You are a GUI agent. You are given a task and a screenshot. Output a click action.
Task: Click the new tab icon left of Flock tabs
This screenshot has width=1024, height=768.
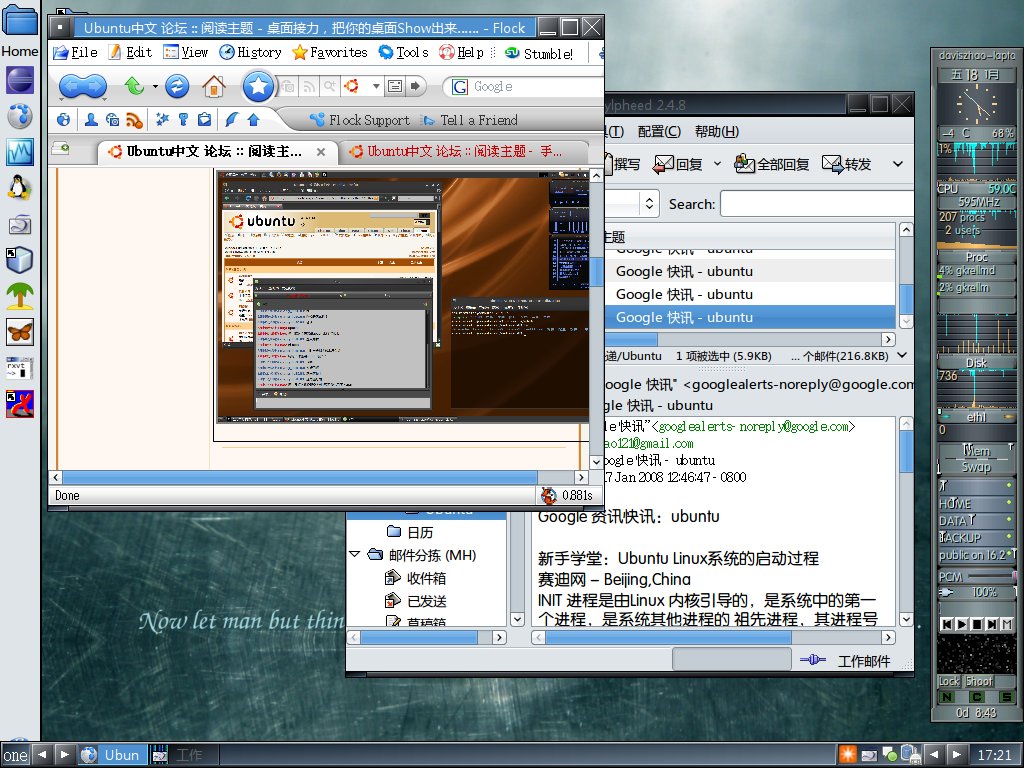(61, 150)
